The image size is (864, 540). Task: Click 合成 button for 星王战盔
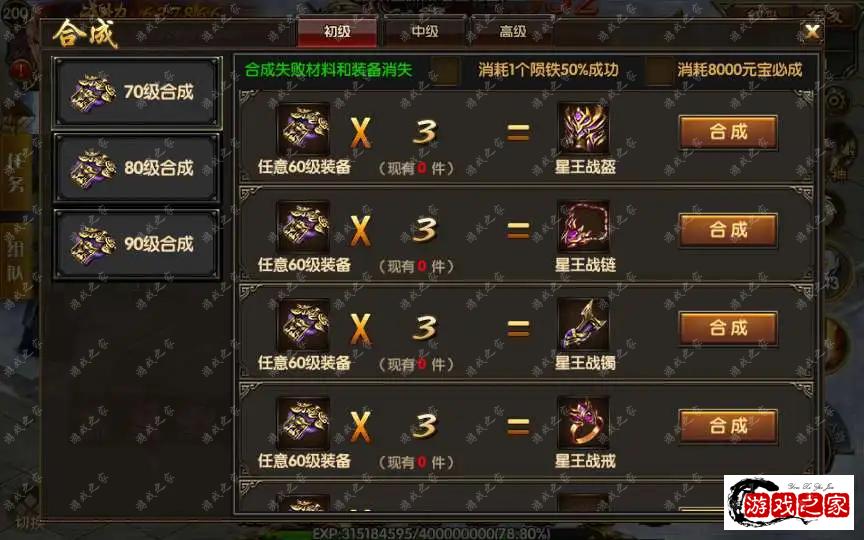728,132
